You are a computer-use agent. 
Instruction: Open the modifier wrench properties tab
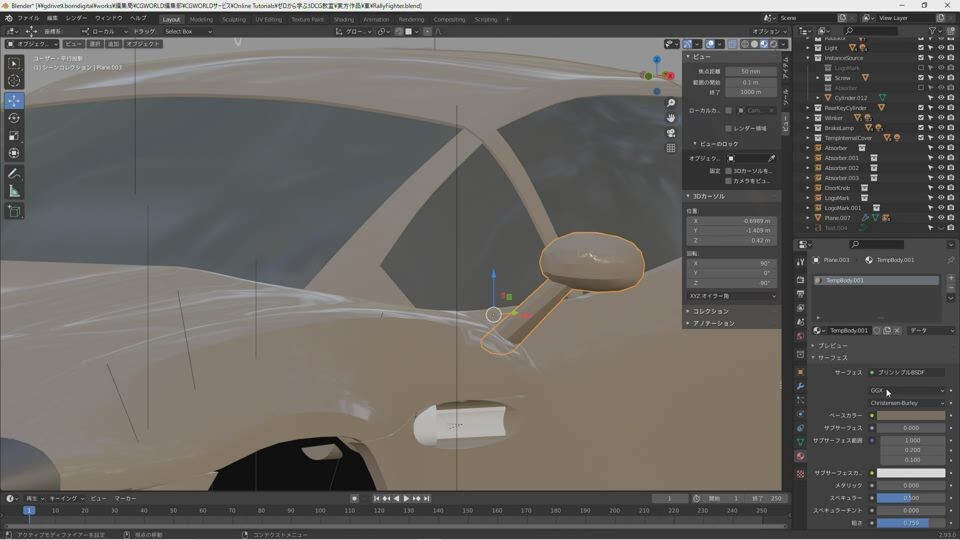(x=800, y=386)
